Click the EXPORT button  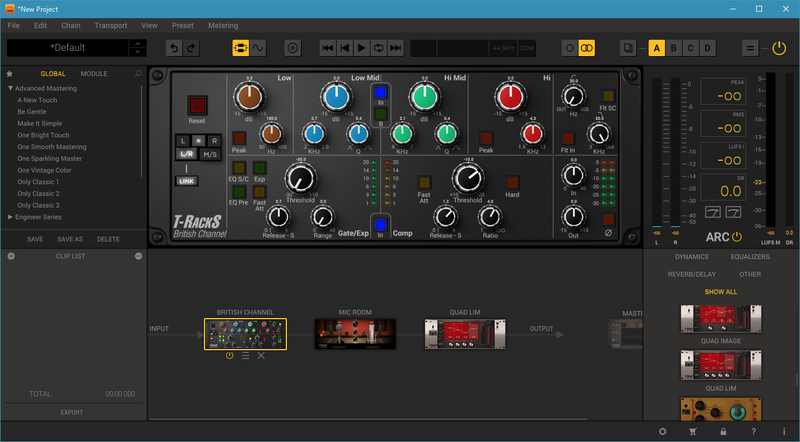(71, 412)
